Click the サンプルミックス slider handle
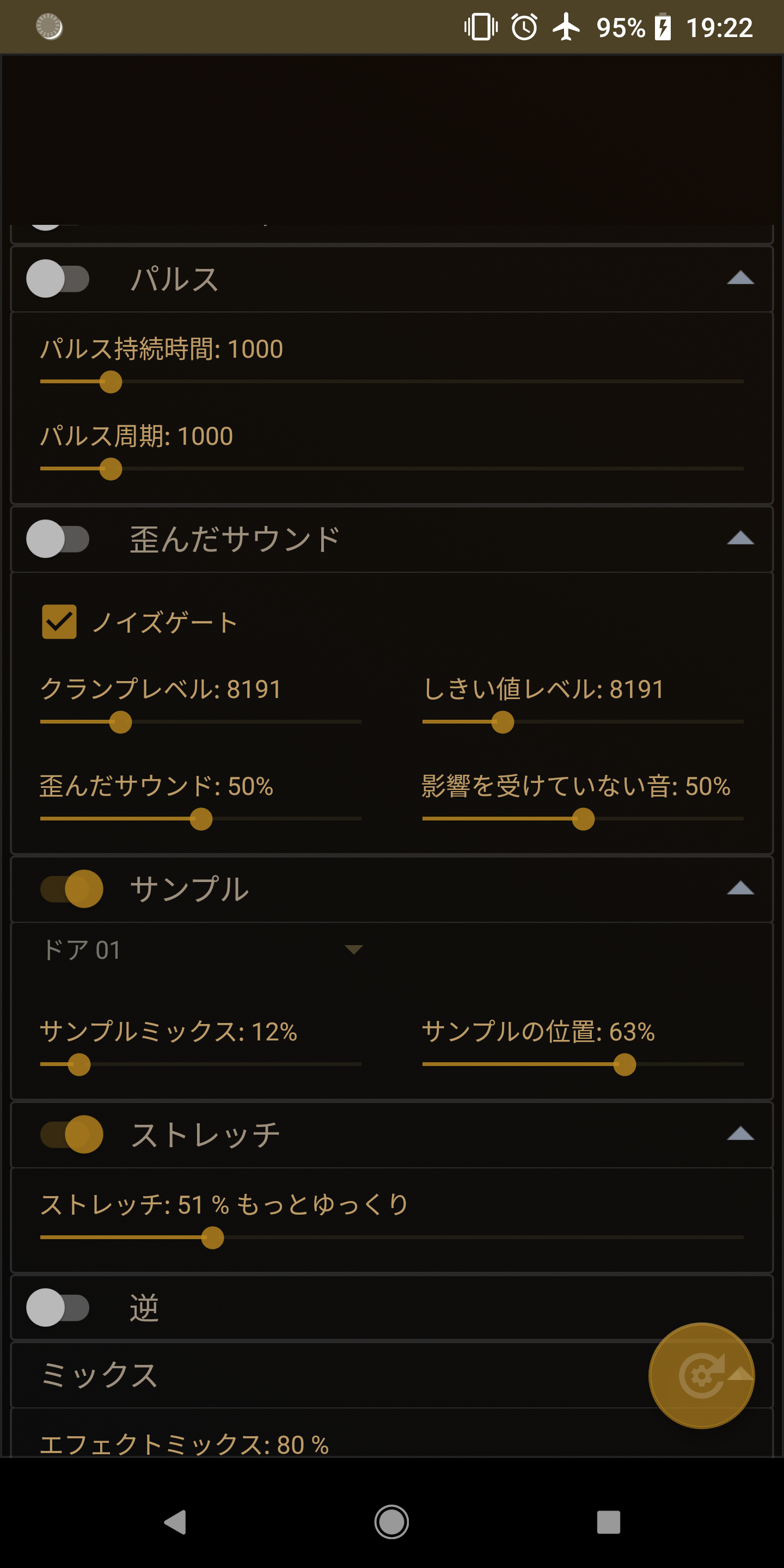The height and width of the screenshot is (1568, 784). pyautogui.click(x=79, y=1064)
